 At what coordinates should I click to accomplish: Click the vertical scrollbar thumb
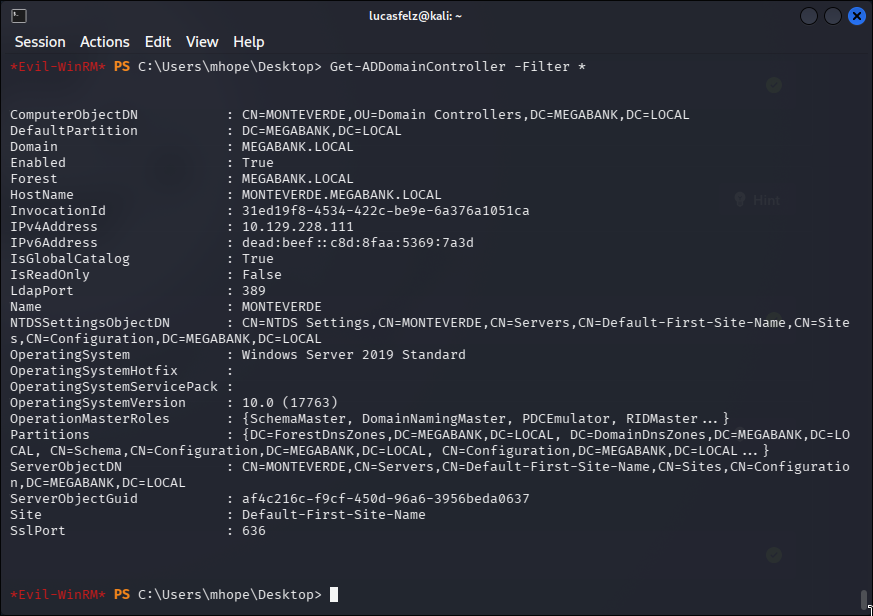(864, 600)
